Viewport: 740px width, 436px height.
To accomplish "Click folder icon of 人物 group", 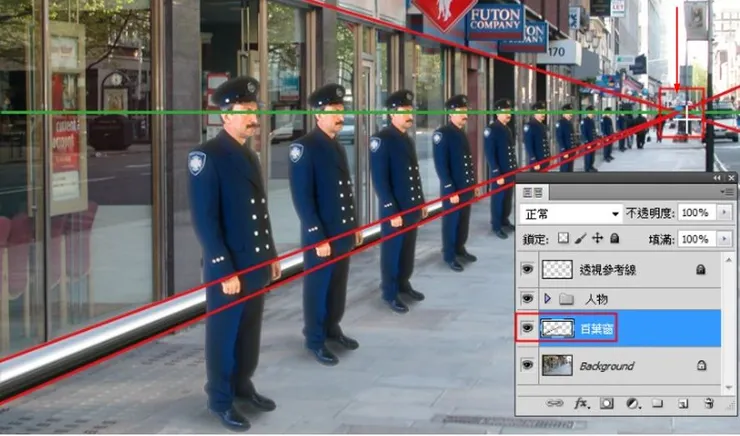I will (x=566, y=299).
